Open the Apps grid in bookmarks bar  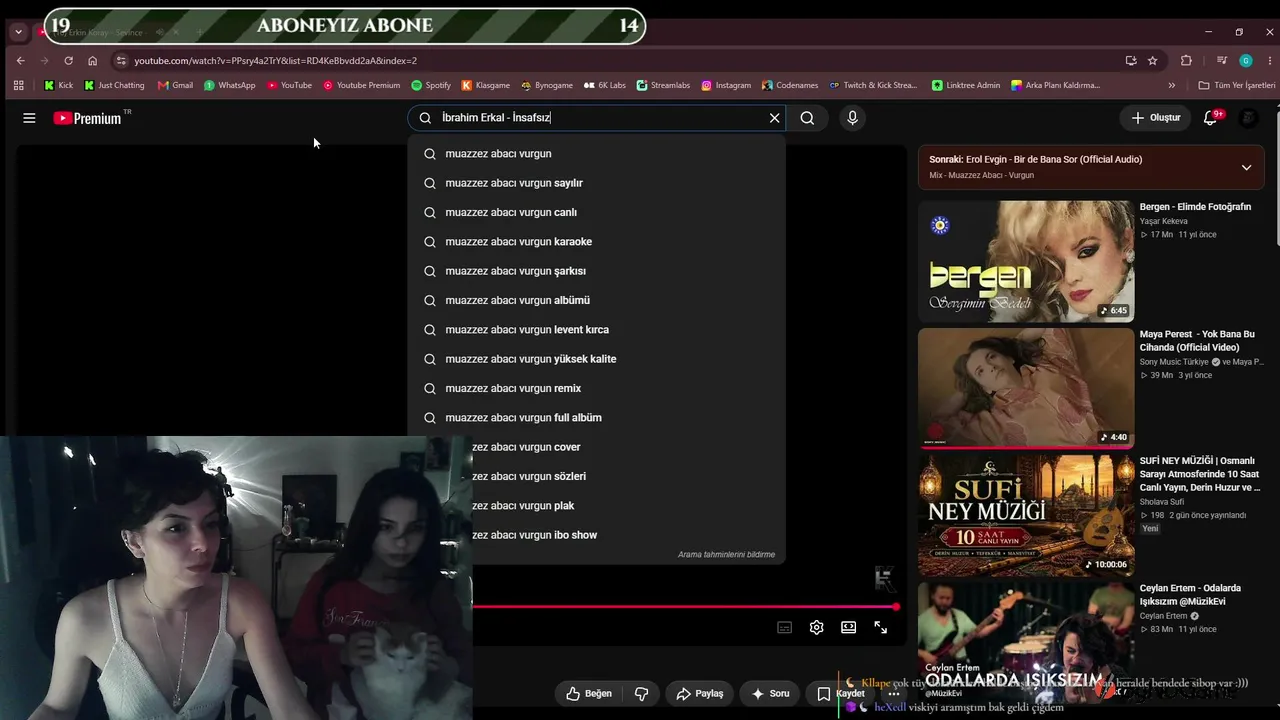click(x=19, y=86)
